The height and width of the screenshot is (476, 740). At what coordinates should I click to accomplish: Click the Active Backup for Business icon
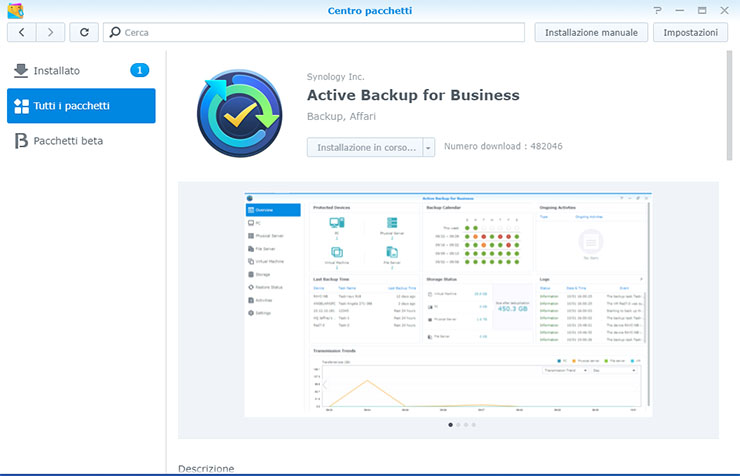[240, 113]
